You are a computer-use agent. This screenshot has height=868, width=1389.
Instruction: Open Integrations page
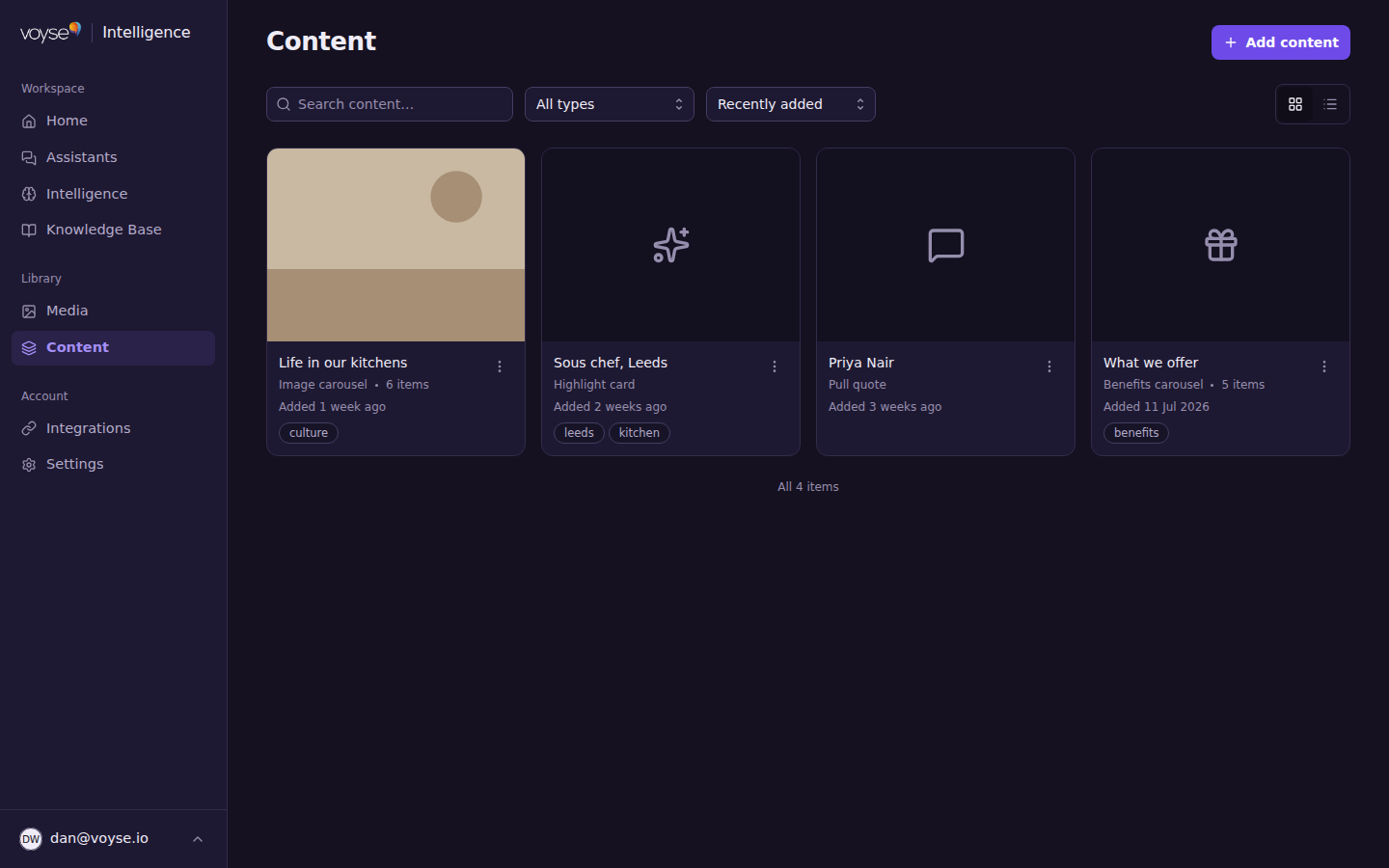click(113, 429)
